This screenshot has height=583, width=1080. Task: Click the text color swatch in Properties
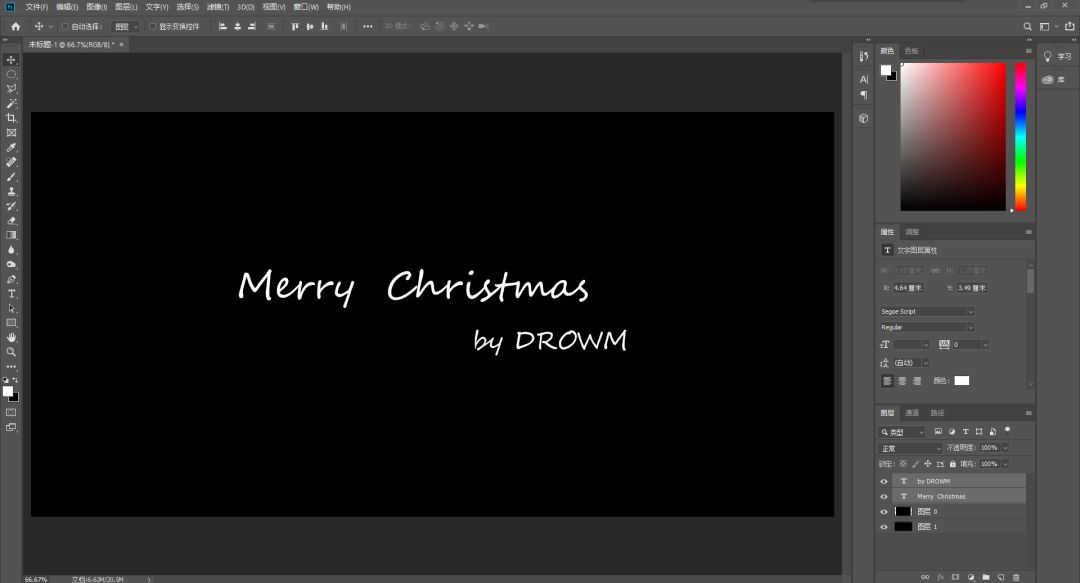click(962, 380)
